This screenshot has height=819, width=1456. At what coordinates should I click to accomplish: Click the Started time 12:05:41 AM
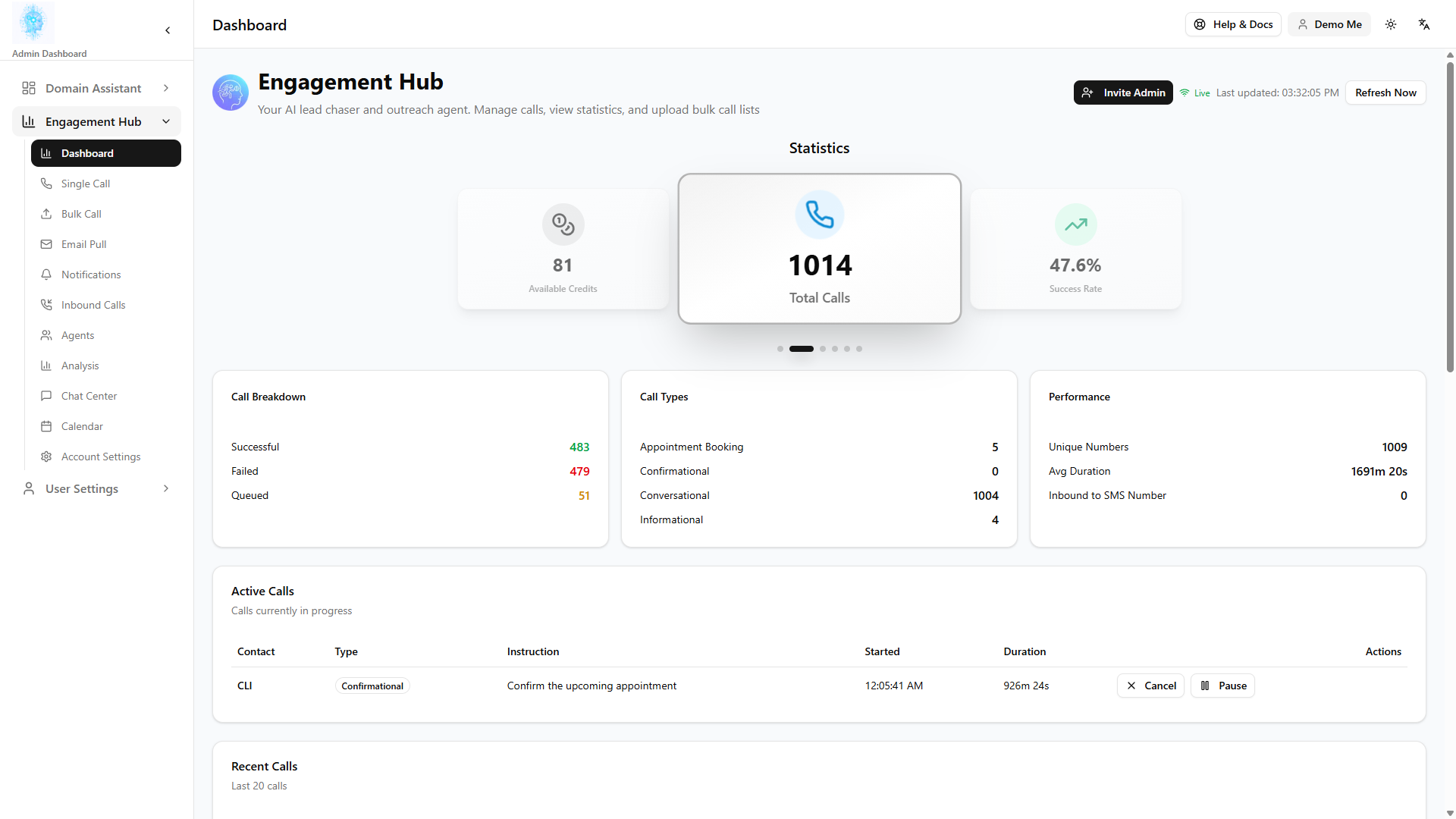click(894, 686)
